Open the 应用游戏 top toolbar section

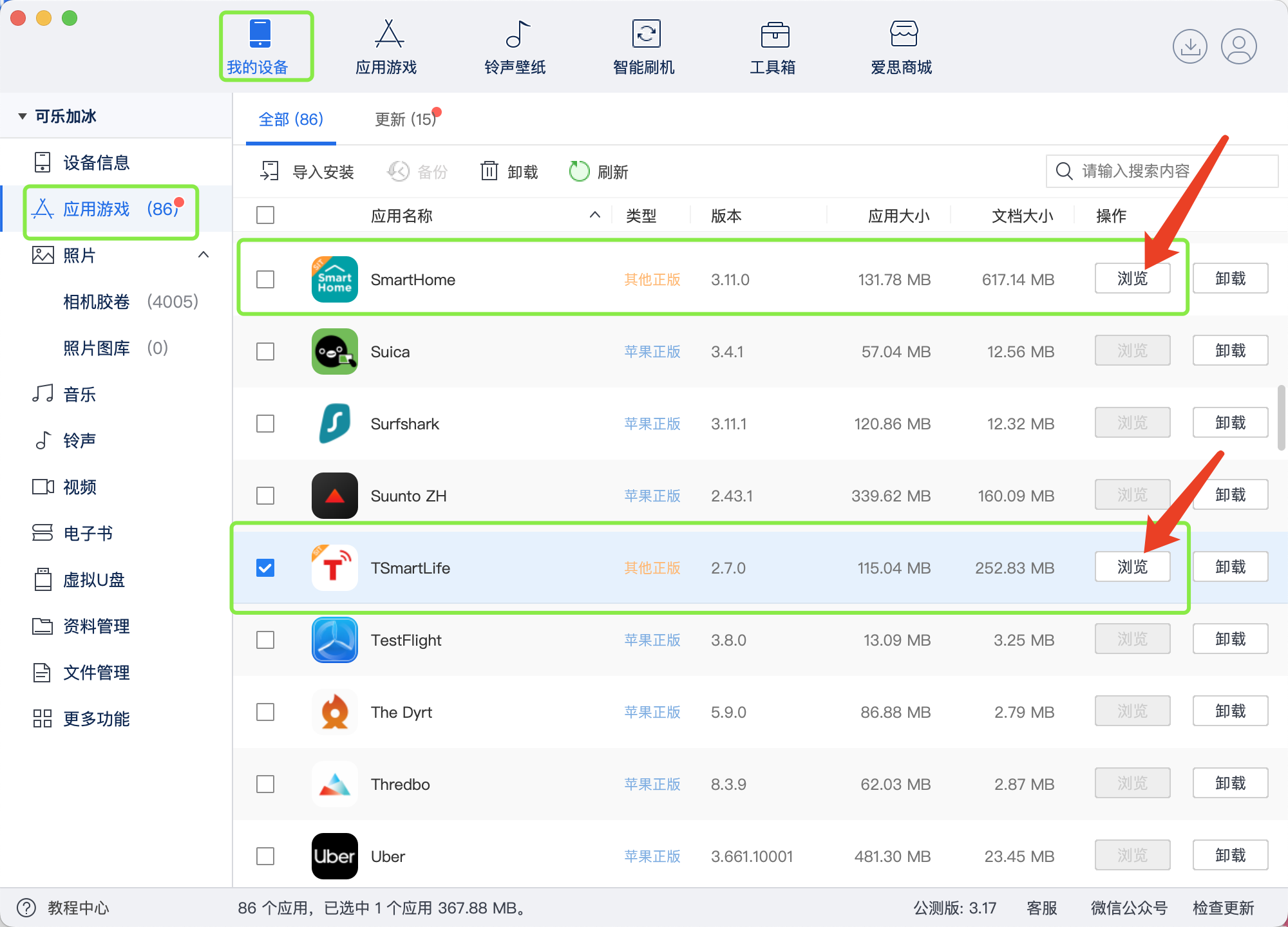387,47
